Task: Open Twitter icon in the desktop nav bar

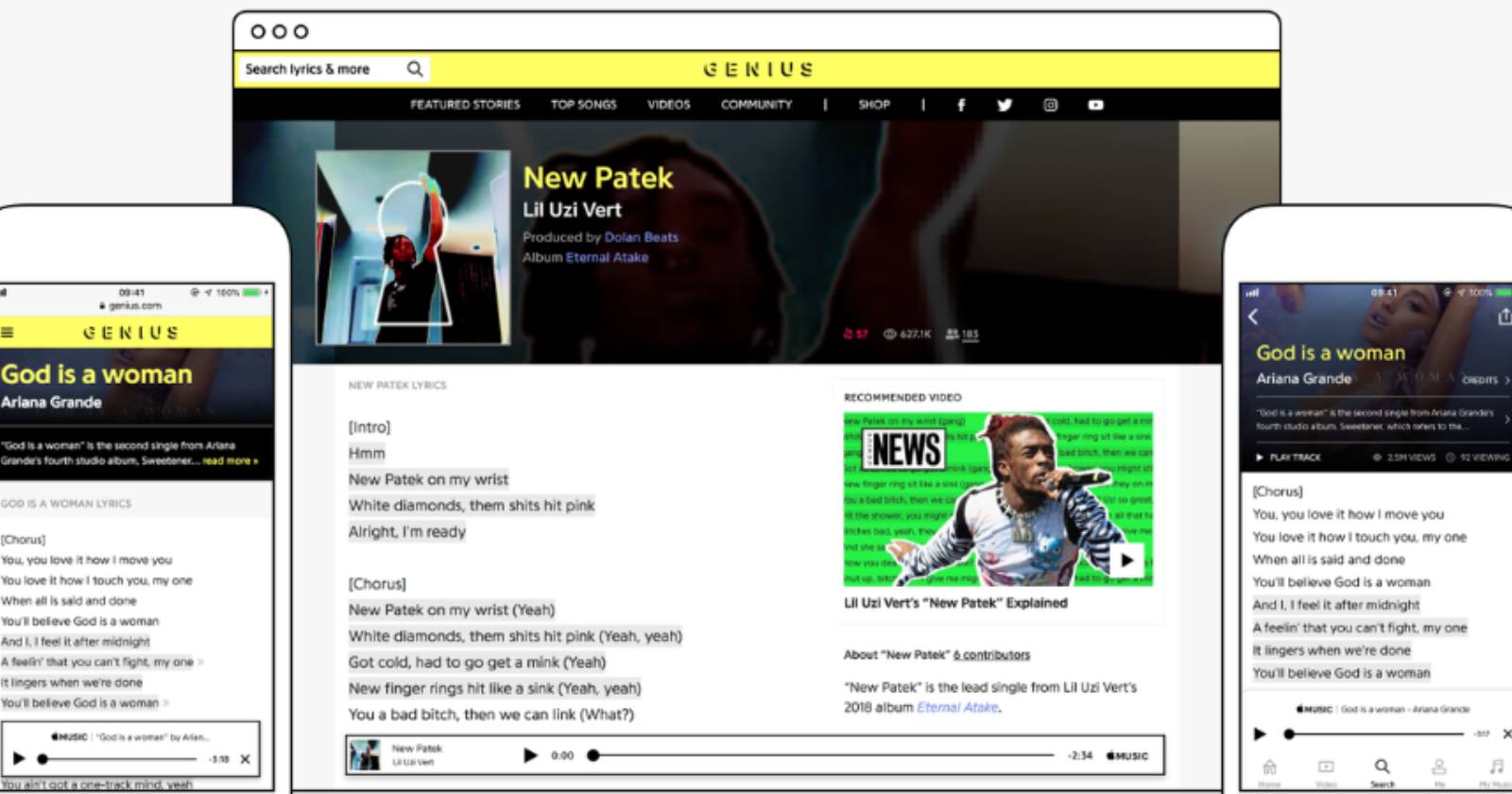Action: [x=1004, y=105]
